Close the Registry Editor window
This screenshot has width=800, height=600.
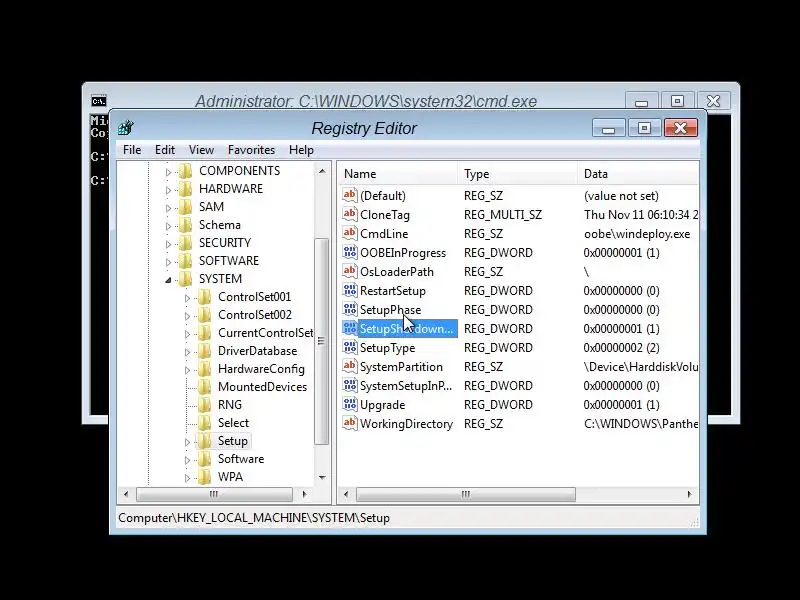click(681, 128)
